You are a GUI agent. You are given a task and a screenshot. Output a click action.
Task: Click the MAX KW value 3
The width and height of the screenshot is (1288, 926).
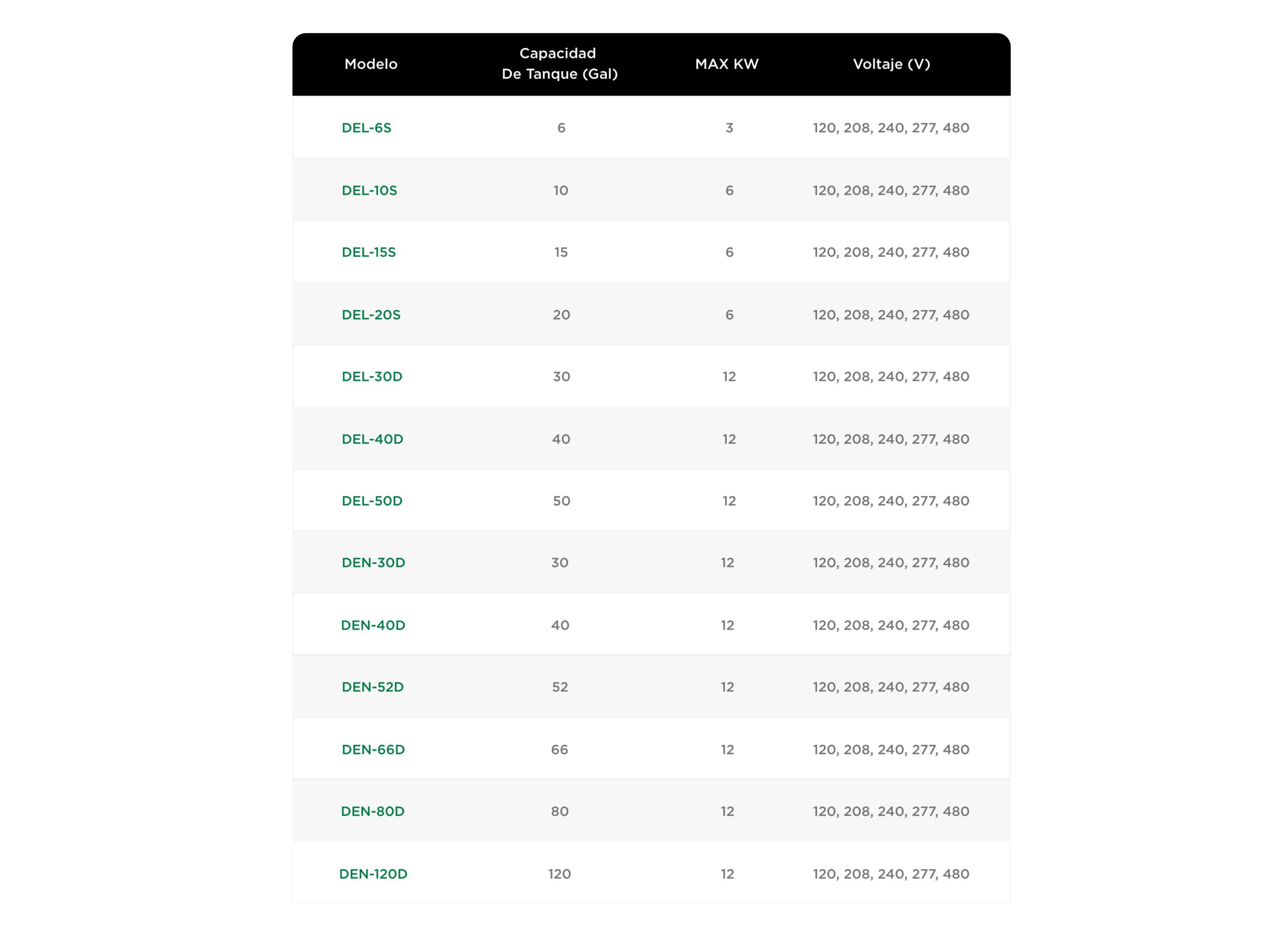(729, 128)
